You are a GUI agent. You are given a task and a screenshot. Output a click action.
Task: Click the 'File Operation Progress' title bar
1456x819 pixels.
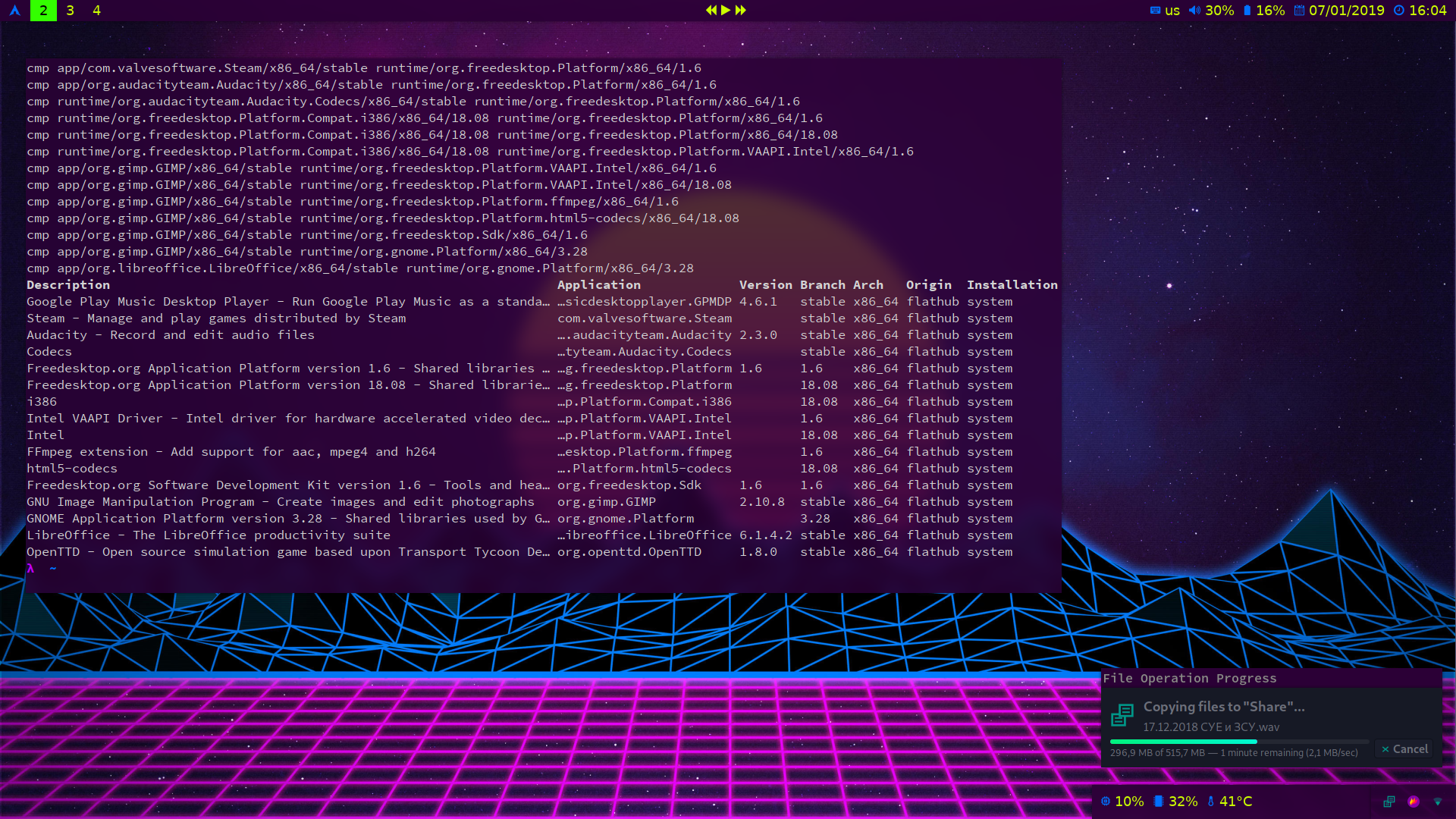click(x=1271, y=679)
